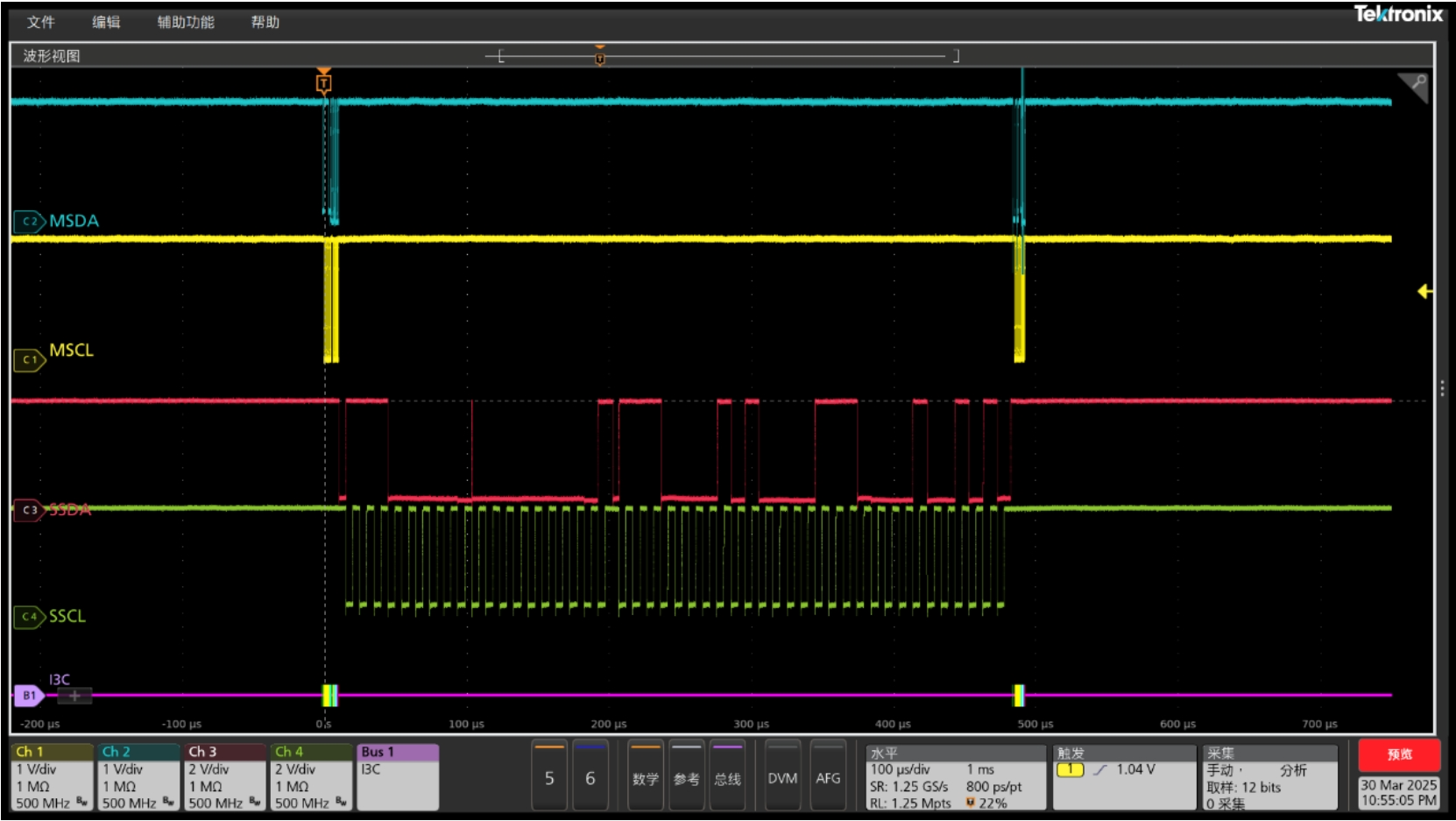Open the 文件 menu
Viewport: 1456px width, 821px height.
pos(40,22)
